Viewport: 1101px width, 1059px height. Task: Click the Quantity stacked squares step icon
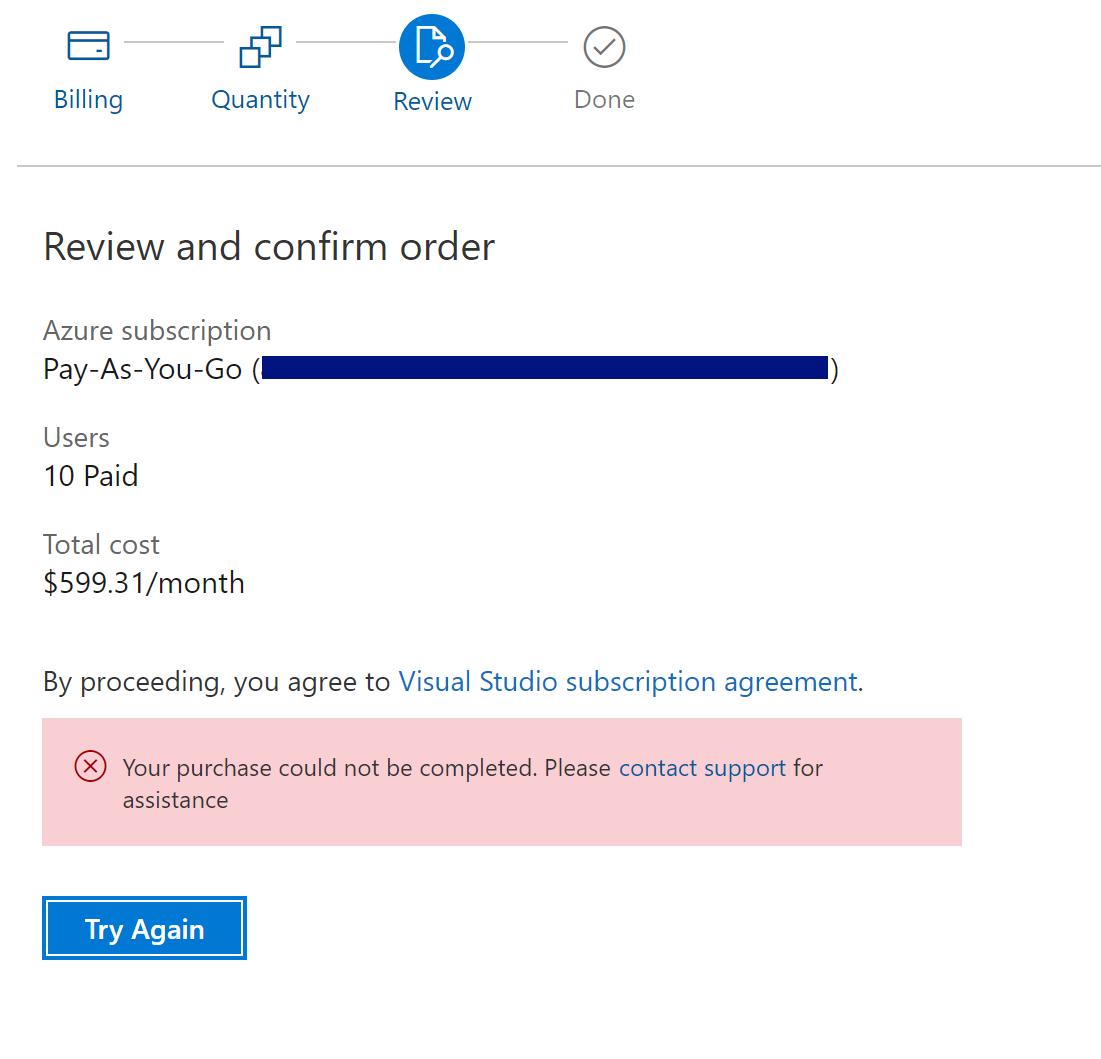coord(261,47)
